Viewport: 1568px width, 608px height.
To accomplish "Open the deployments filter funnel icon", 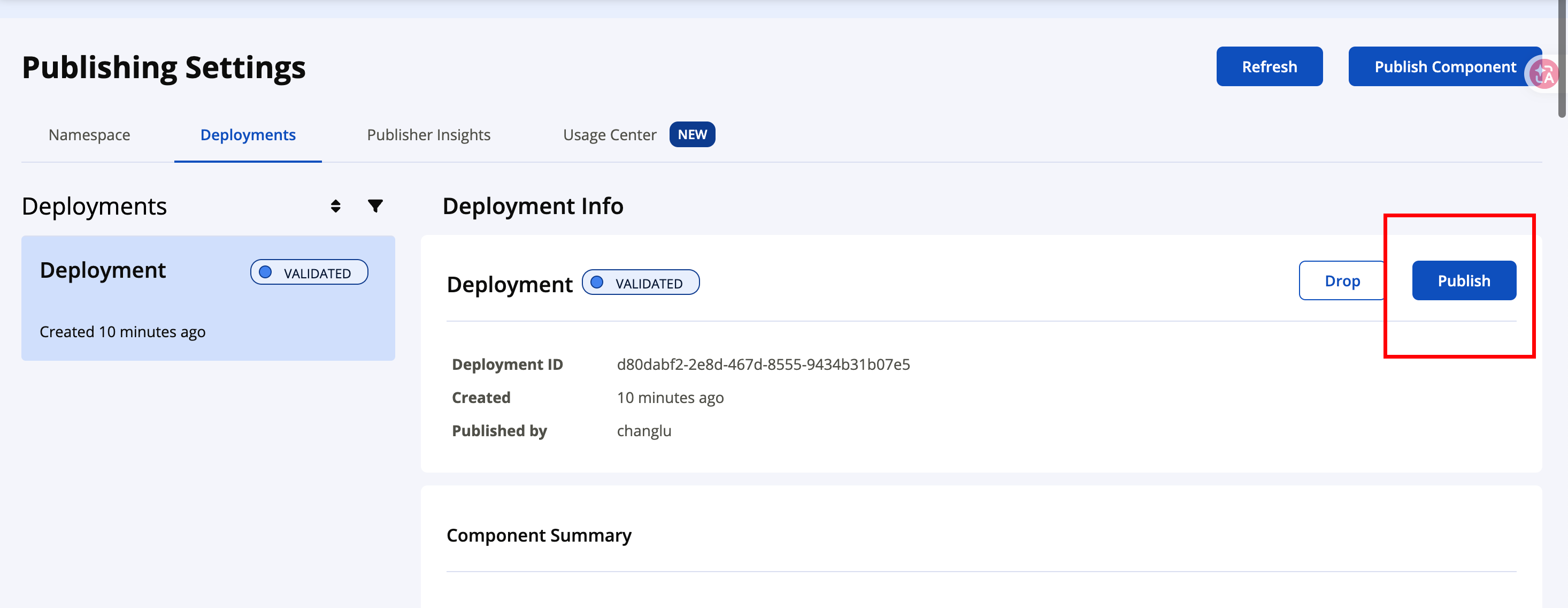I will pyautogui.click(x=375, y=206).
